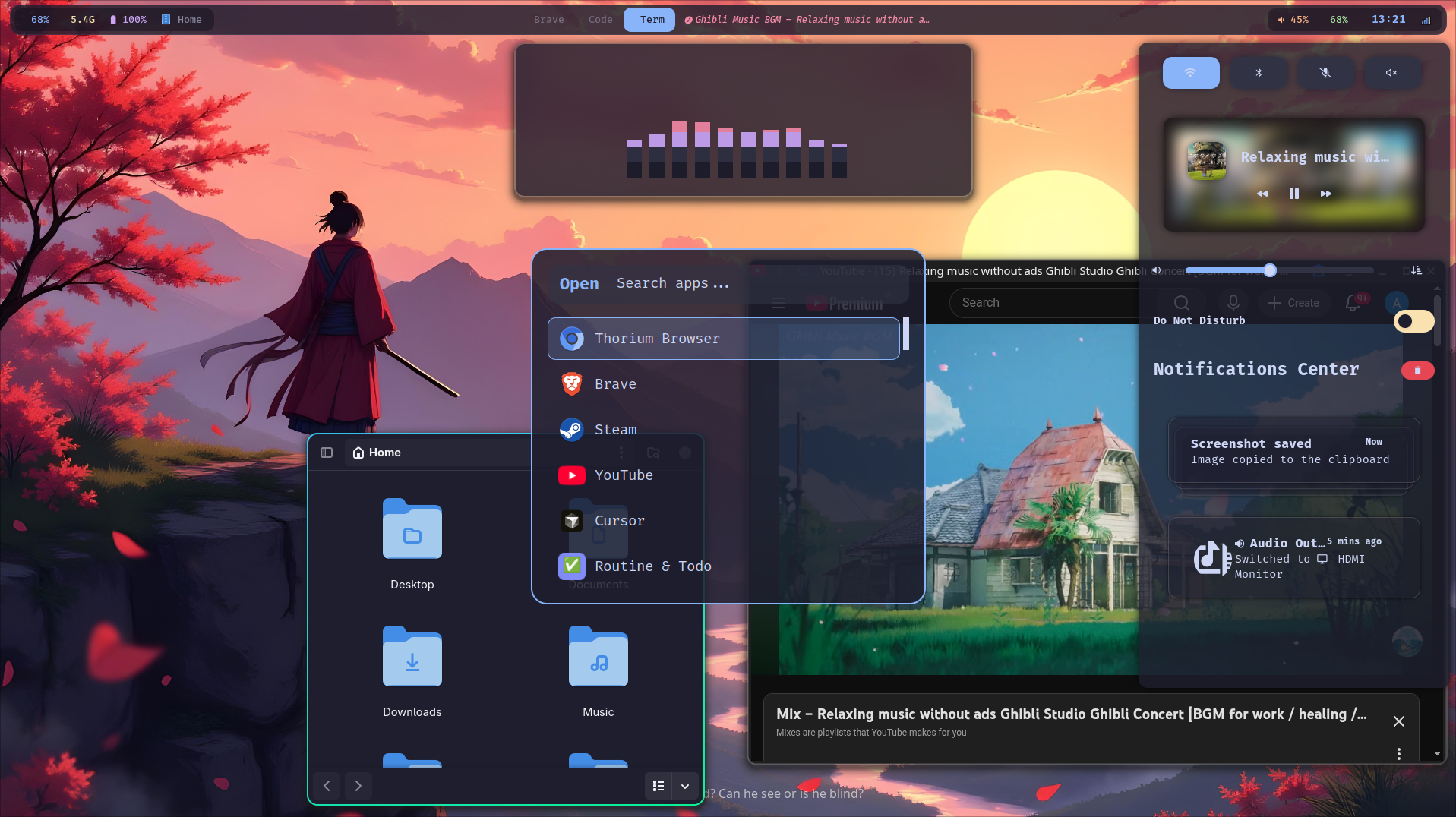
Task: Click the Mix playlist title text
Action: pos(1071,714)
